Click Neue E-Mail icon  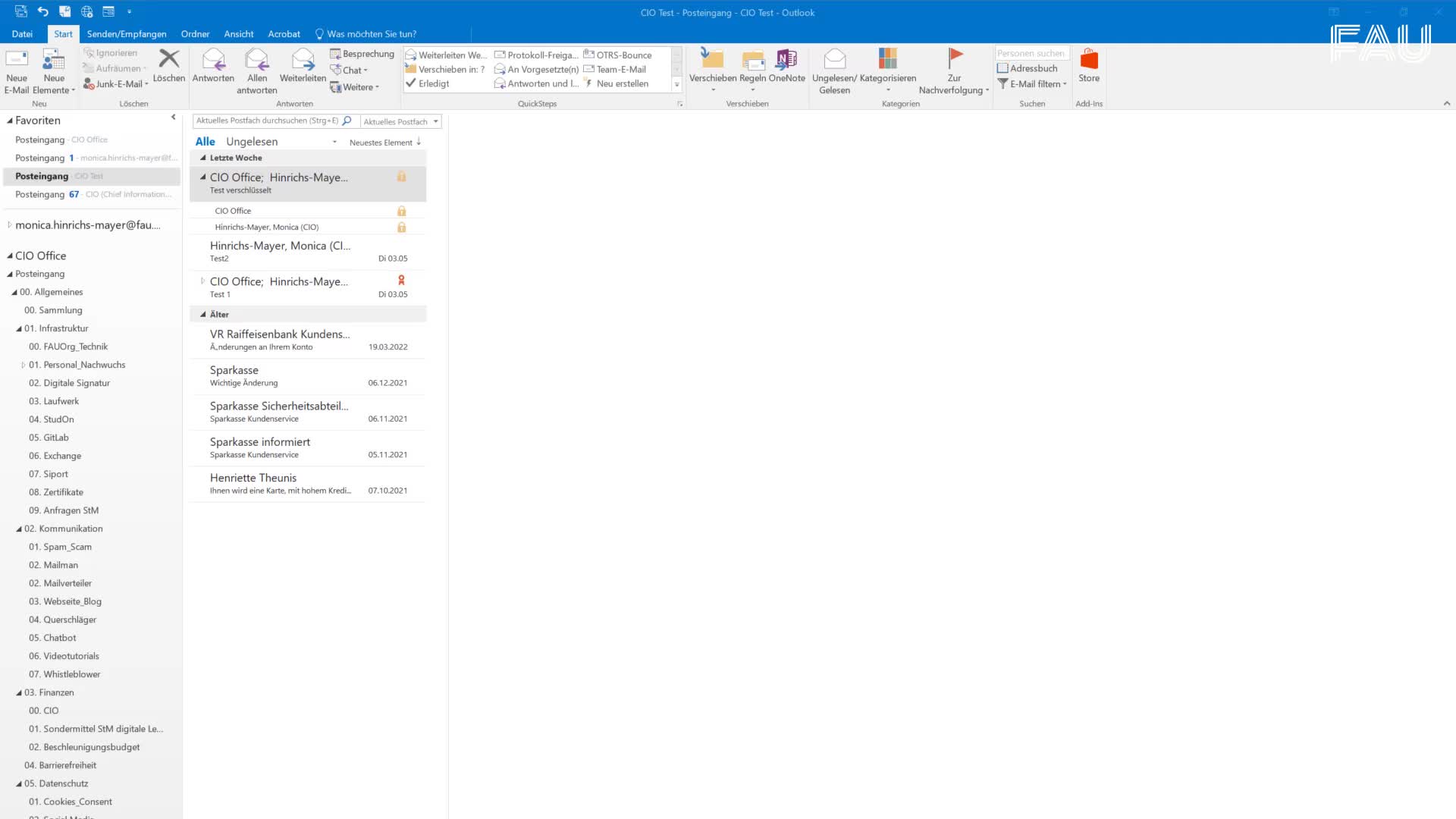pyautogui.click(x=17, y=60)
